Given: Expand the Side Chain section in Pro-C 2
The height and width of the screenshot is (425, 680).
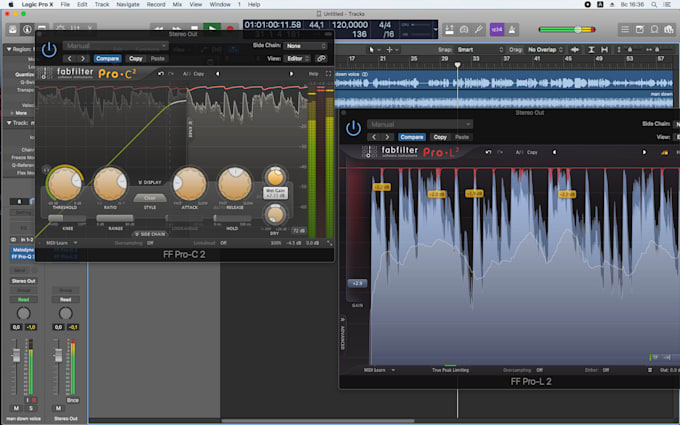Looking at the screenshot, I should point(150,234).
